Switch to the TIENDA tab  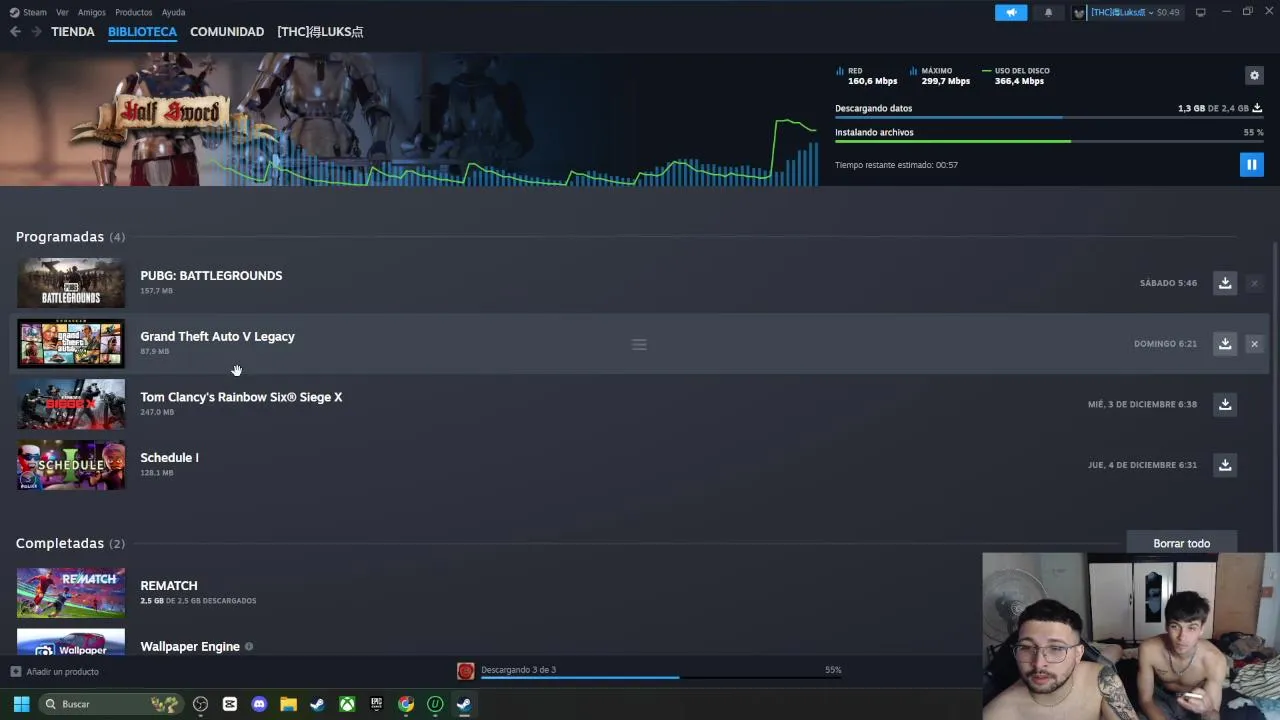(x=73, y=32)
